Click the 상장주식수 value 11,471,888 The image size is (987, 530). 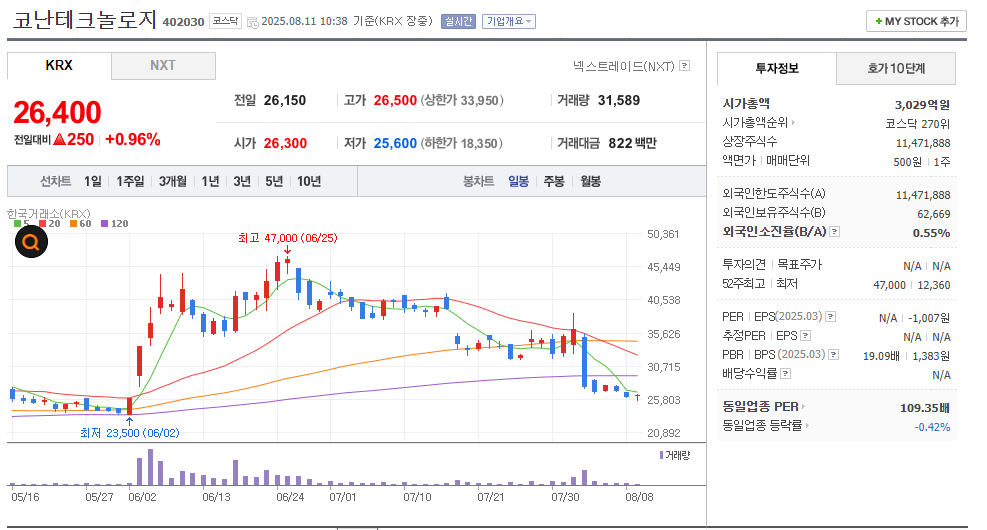click(923, 143)
